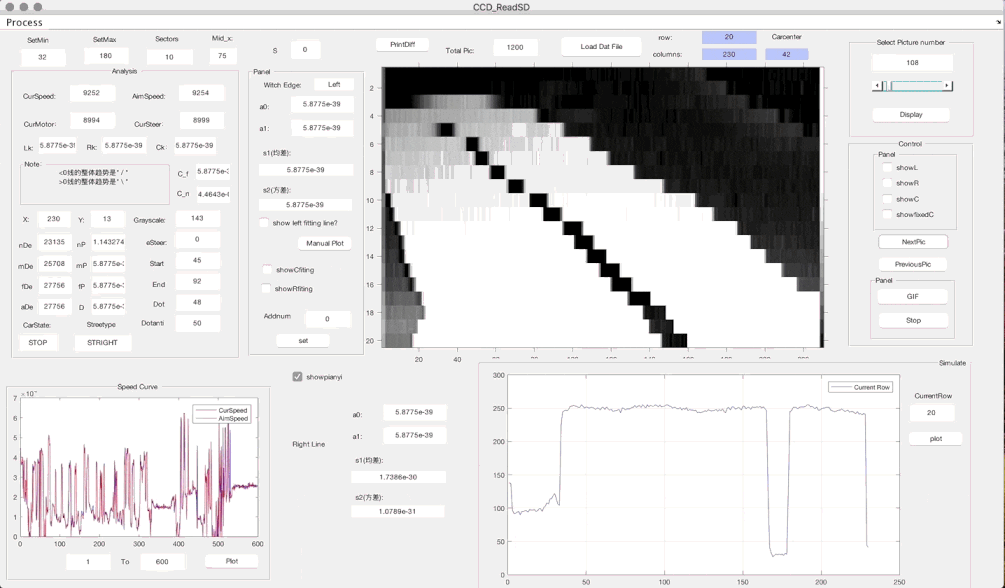Go to NextPic
1005x588 pixels.
coord(913,242)
